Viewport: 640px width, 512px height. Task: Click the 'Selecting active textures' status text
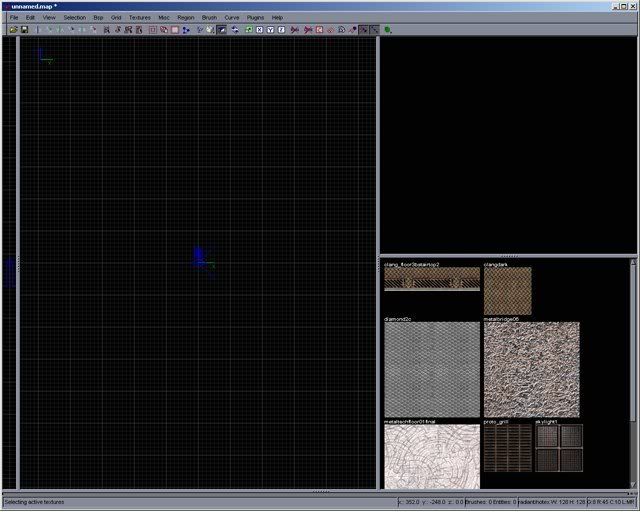click(x=34, y=502)
